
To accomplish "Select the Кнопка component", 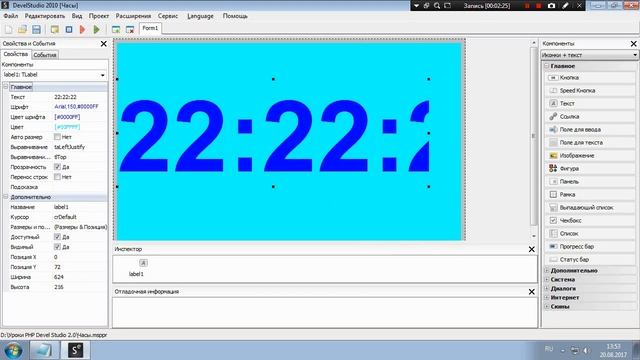I will click(589, 78).
